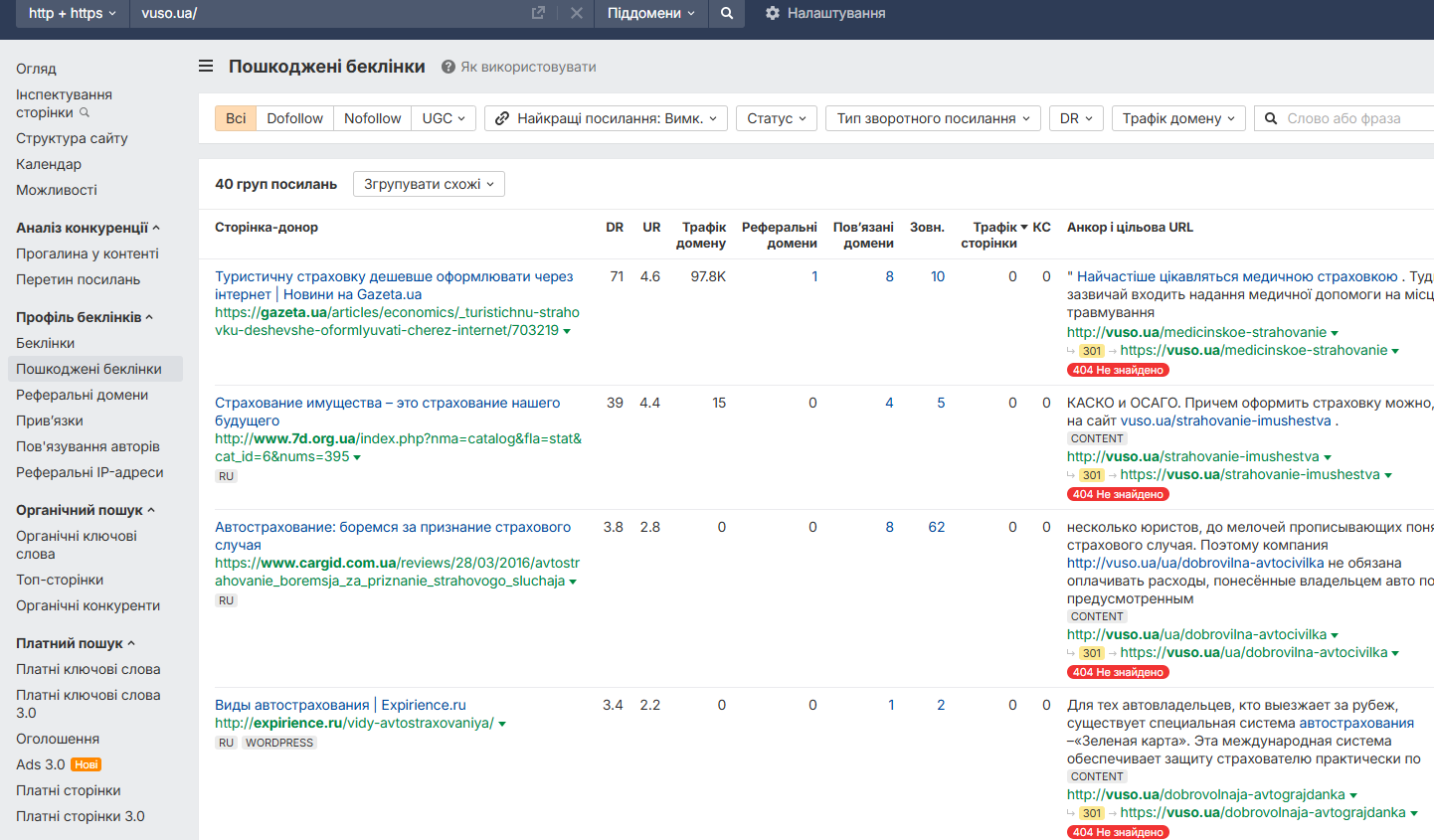Select the Nofollow filter option
This screenshot has height=840, width=1434.
point(372,118)
